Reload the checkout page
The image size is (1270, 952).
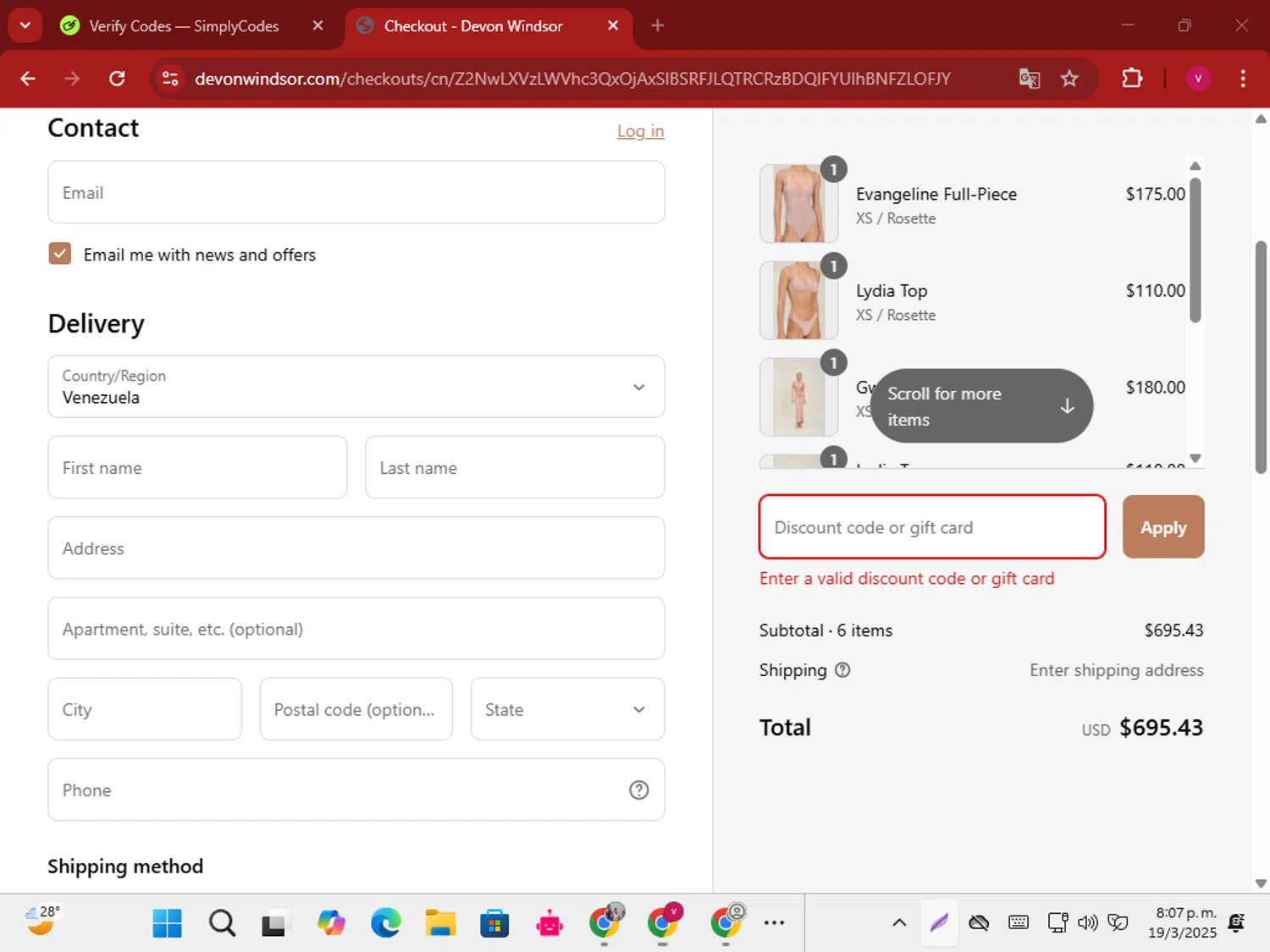[x=117, y=79]
